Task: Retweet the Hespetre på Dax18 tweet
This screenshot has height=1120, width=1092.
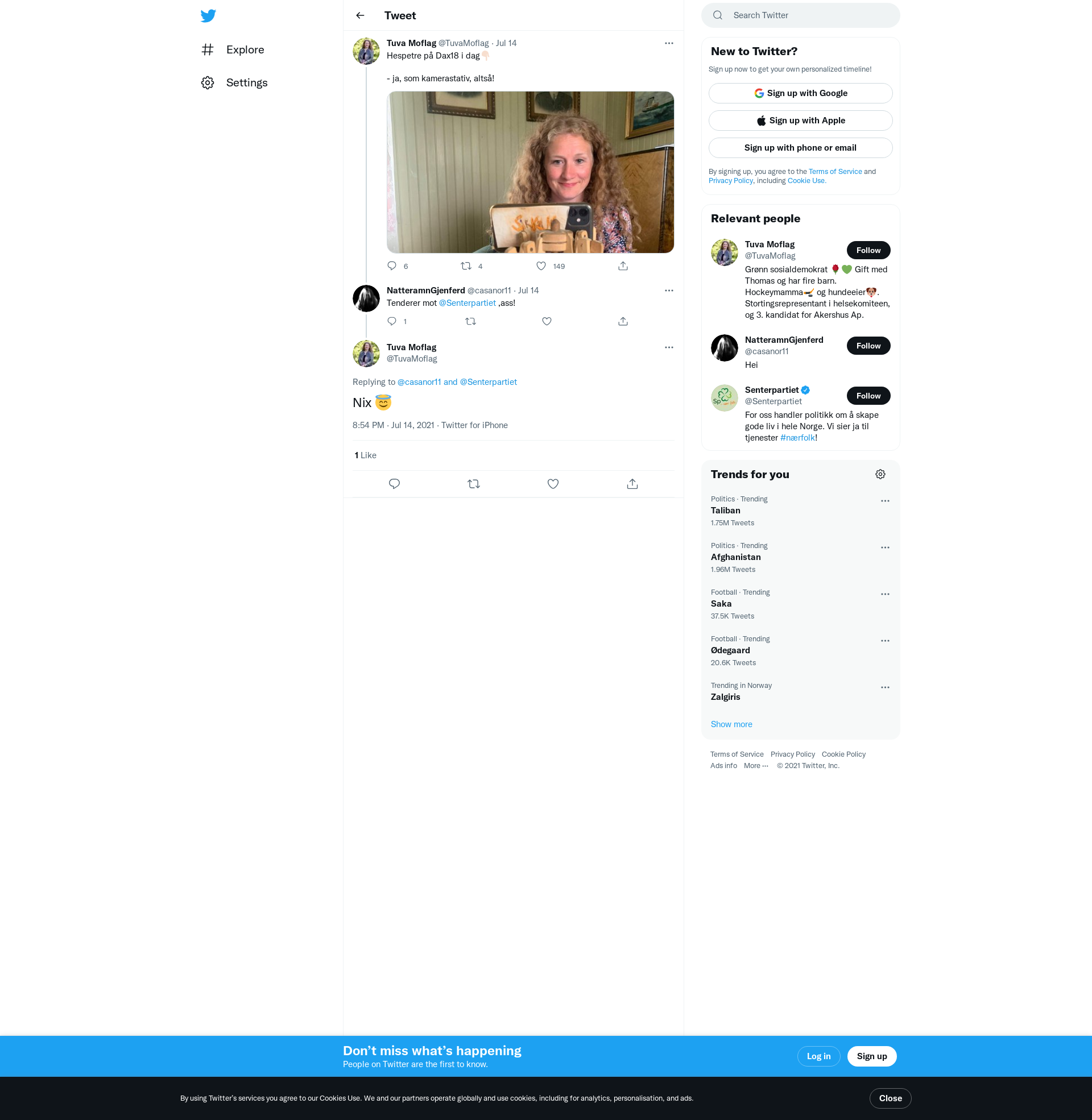Action: pos(466,266)
